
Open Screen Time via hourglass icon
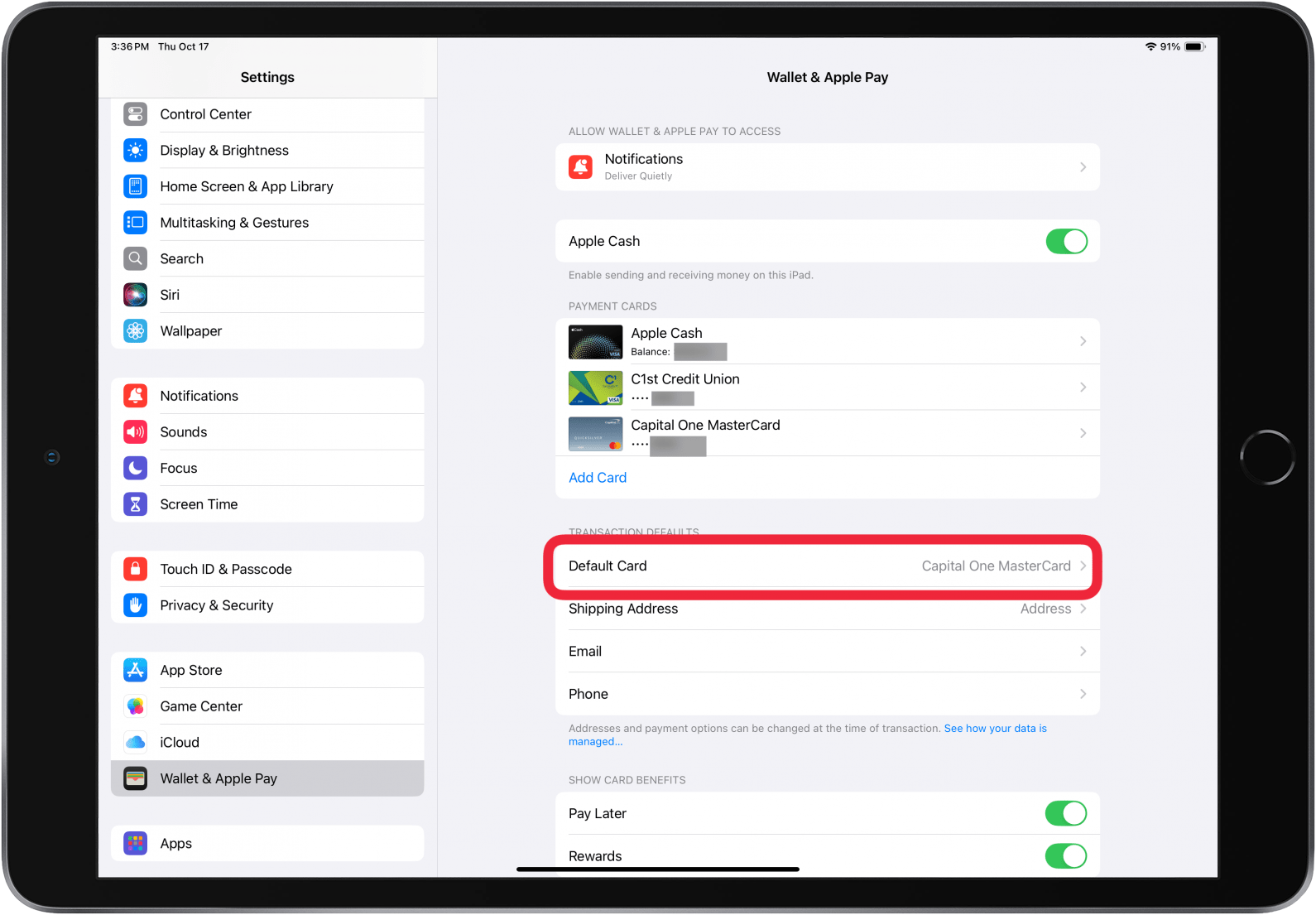tap(135, 504)
